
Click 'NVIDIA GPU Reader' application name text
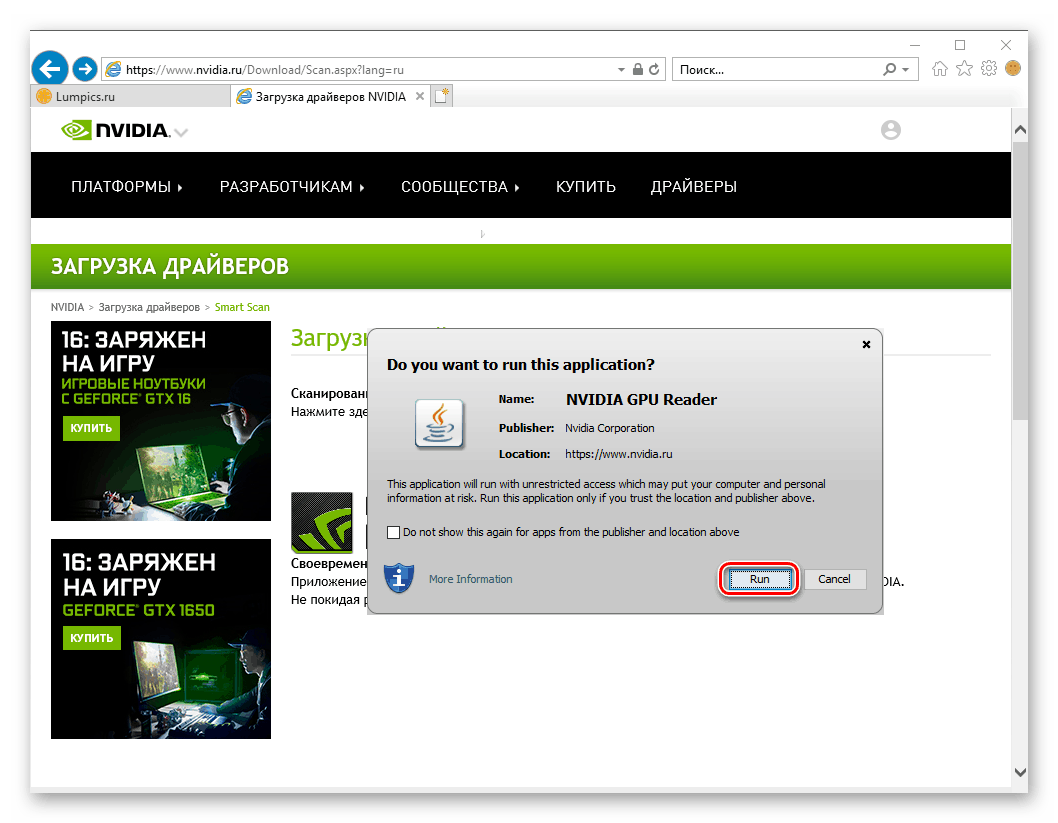641,399
